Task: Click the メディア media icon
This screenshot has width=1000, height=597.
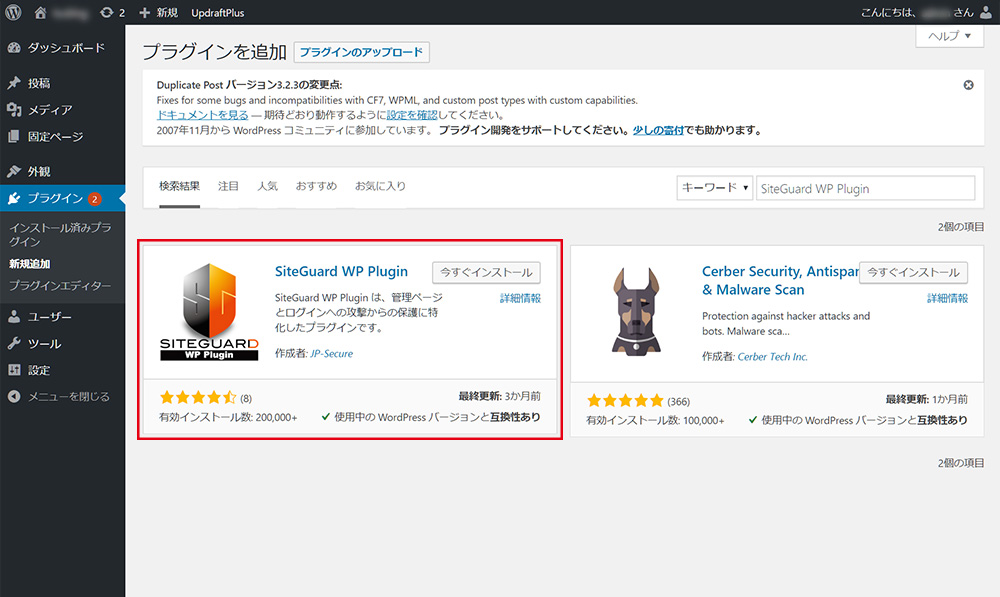Action: (x=14, y=110)
